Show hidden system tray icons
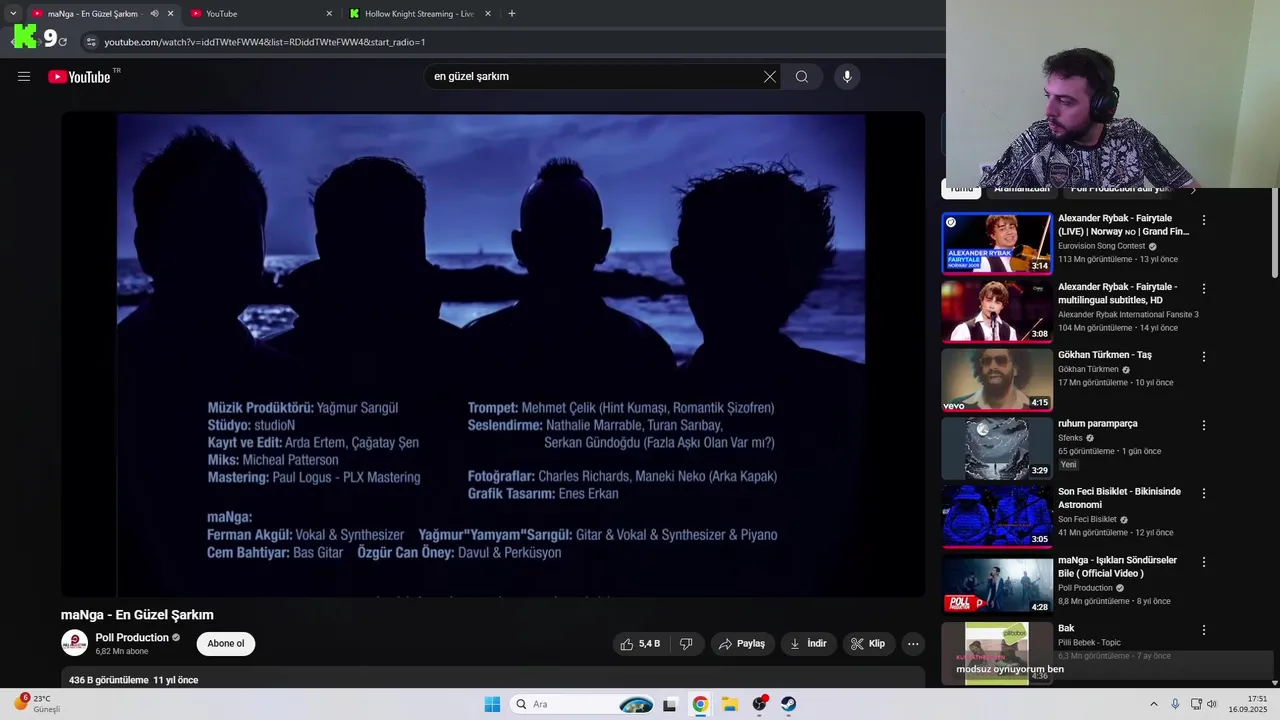The width and height of the screenshot is (1280, 720). coord(1153,704)
